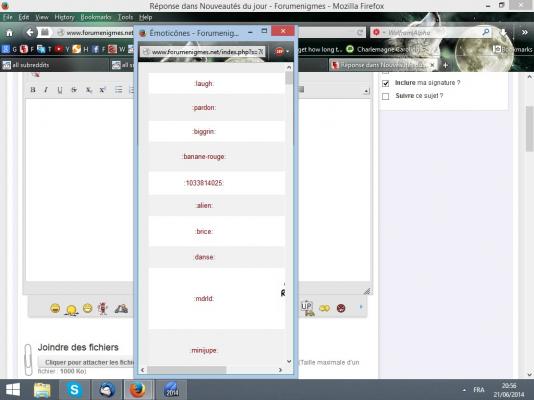Go back with browser back arrow
This screenshot has width=534, height=400.
pyautogui.click(x=30, y=32)
